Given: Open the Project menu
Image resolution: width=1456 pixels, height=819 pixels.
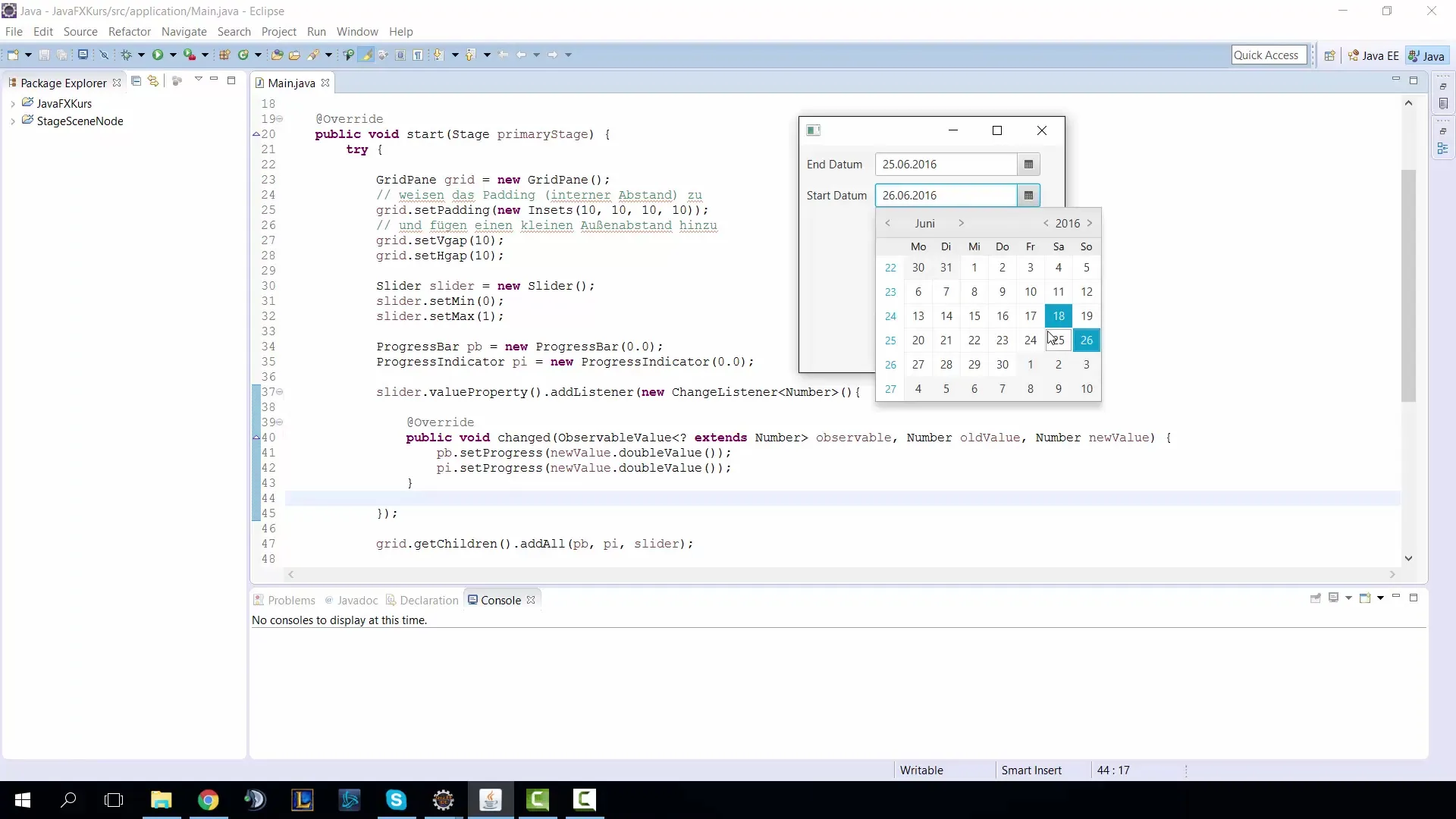Looking at the screenshot, I should click(x=279, y=32).
